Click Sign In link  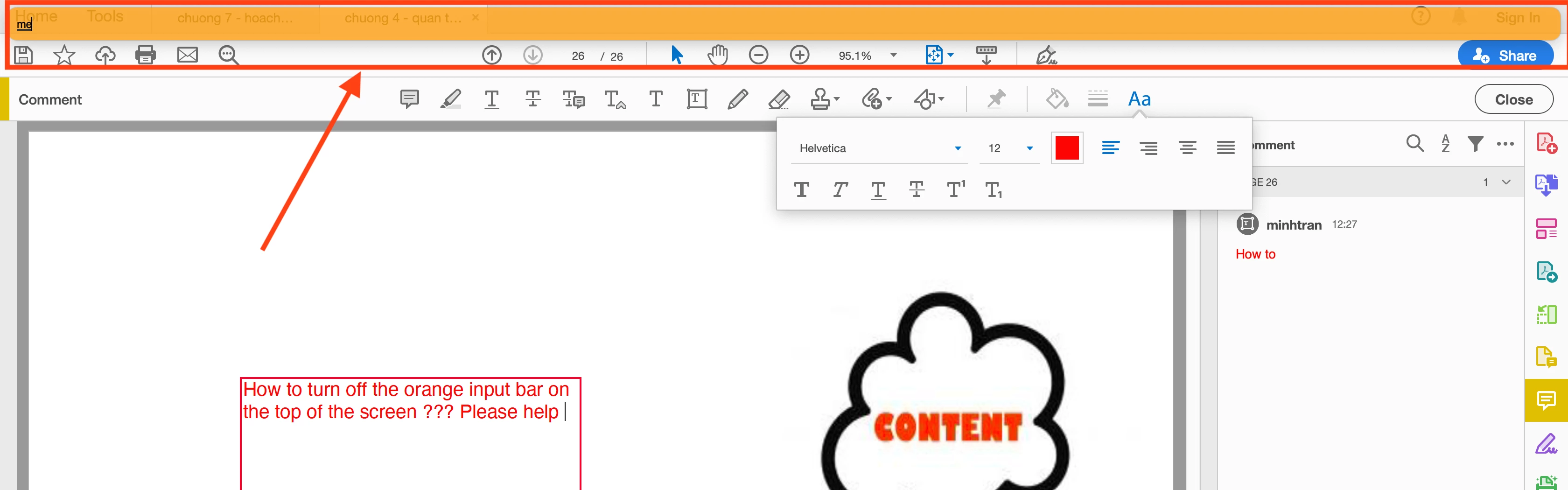coord(1518,18)
